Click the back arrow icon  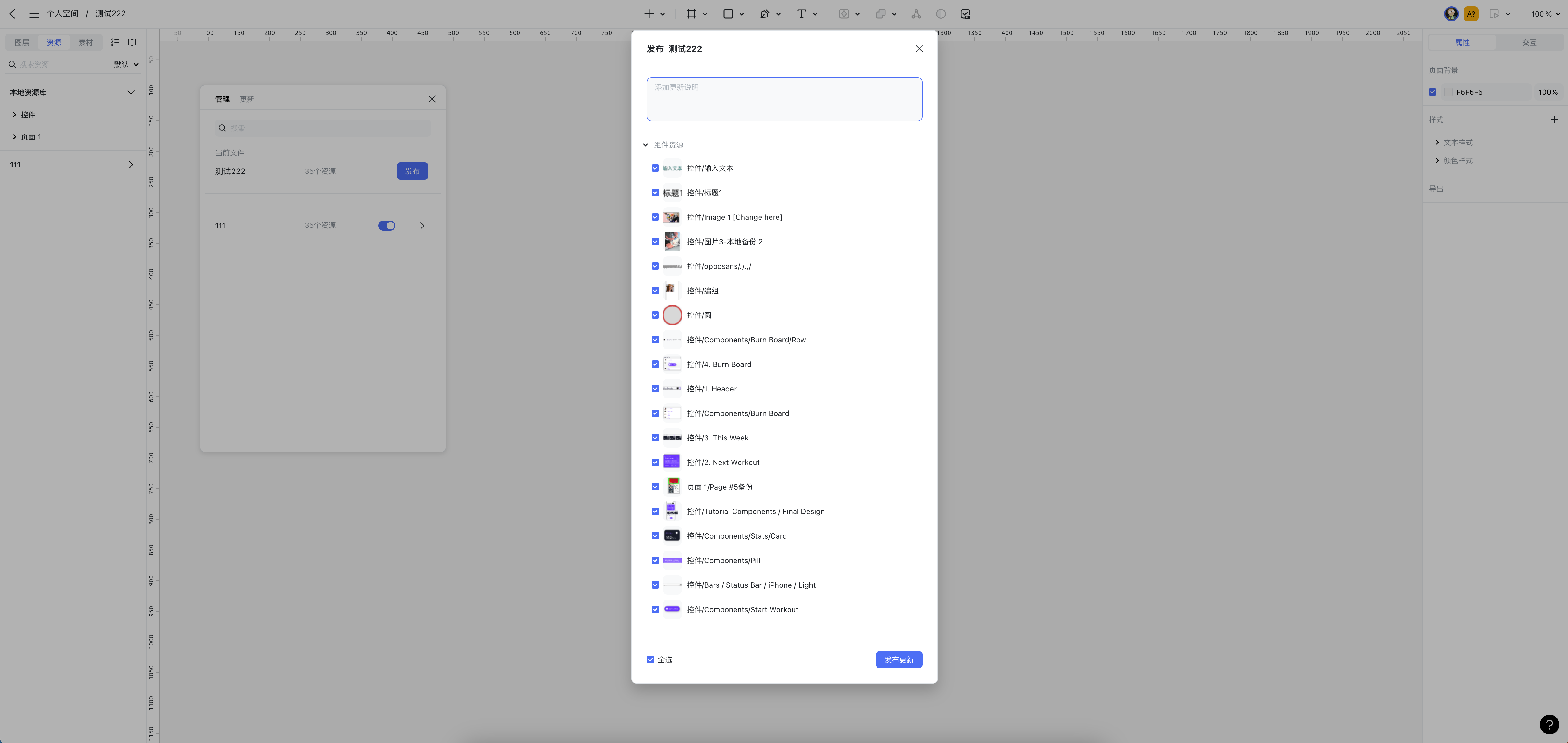[x=12, y=13]
